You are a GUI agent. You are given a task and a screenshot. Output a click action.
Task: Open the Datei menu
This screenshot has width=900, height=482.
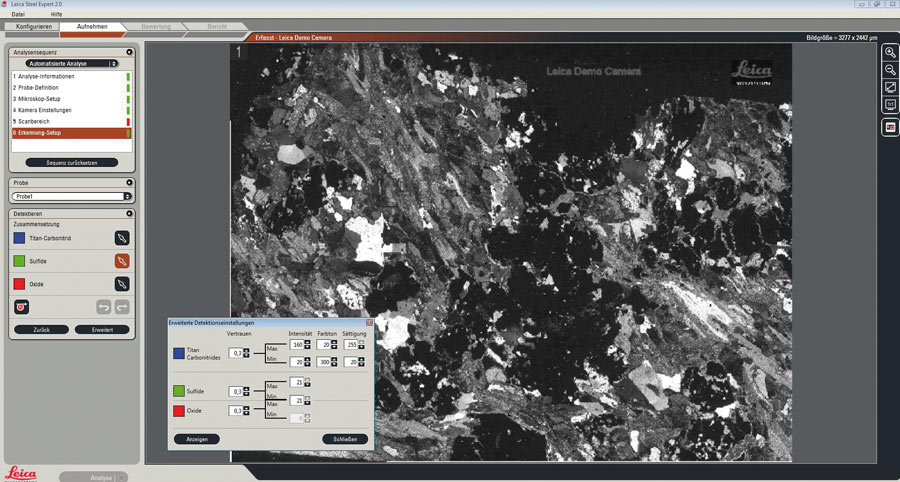click(18, 14)
